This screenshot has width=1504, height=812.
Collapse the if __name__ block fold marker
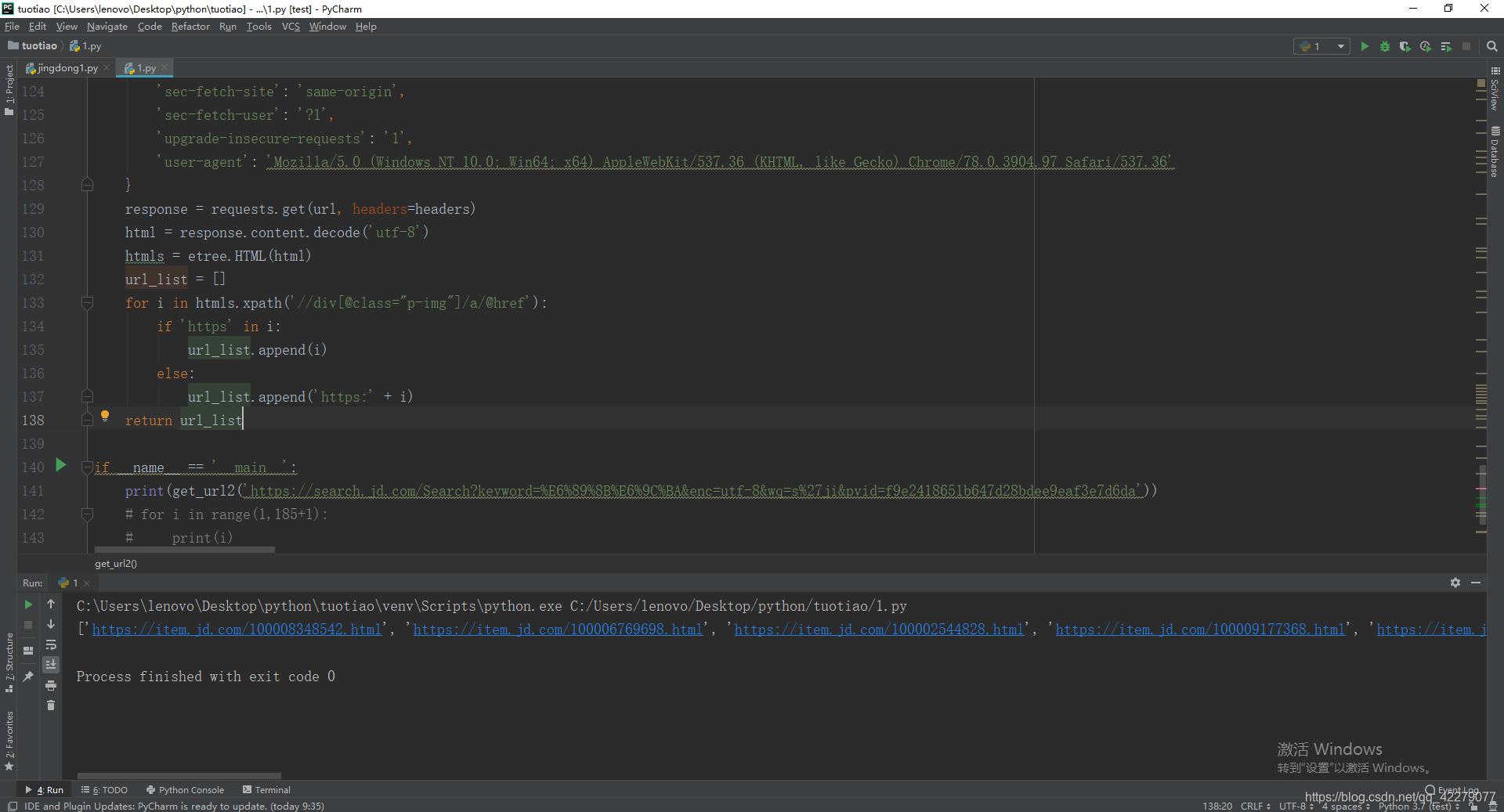point(87,467)
